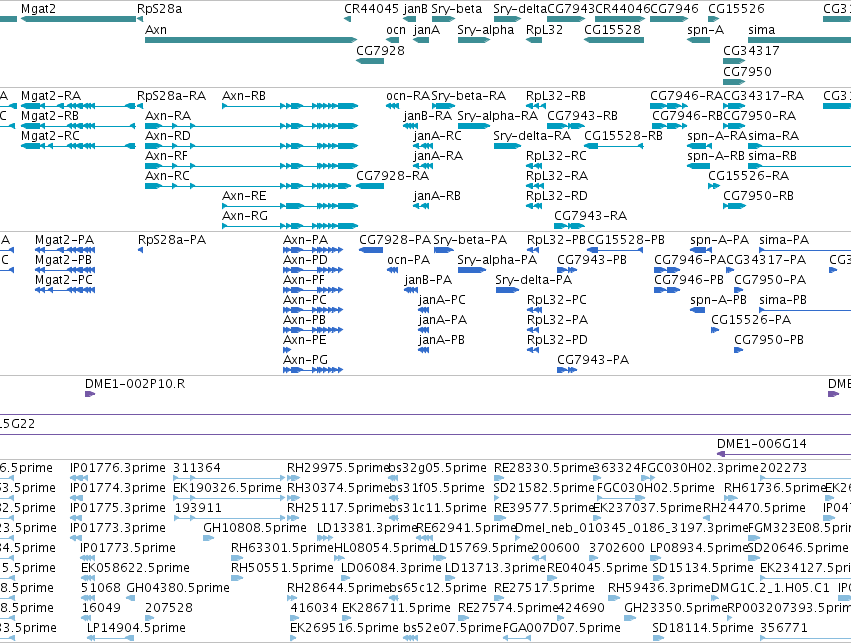Select the CG15528 gene label
The height and width of the screenshot is (643, 851).
[612, 30]
